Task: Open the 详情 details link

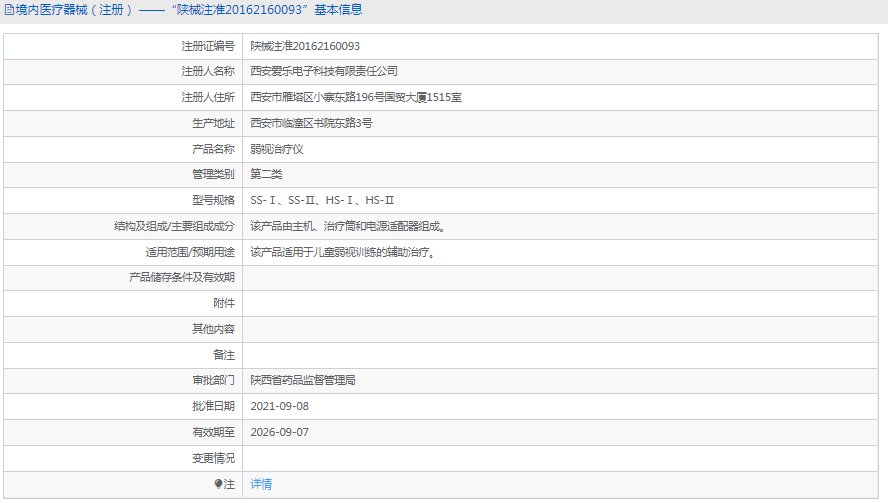Action: pyautogui.click(x=261, y=484)
